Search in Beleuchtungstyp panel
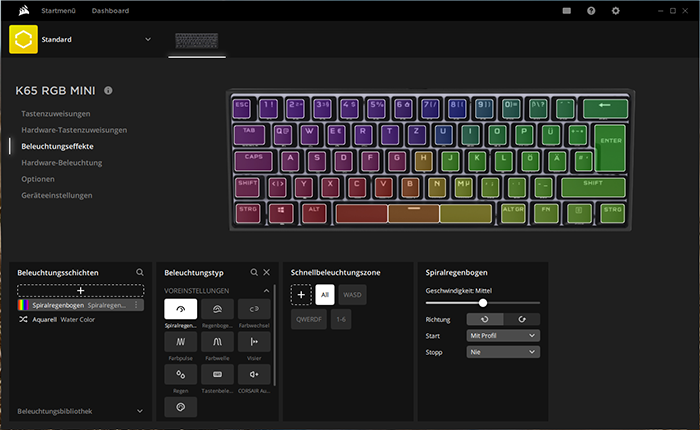This screenshot has width=700, height=430. point(254,272)
